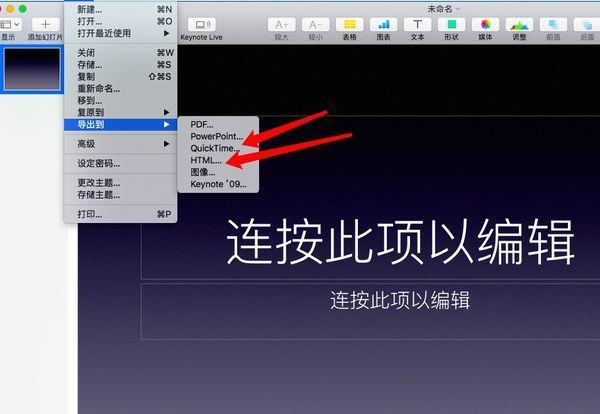This screenshot has width=600, height=414.
Task: Open the Shape (形状) toolbar icon
Action: (x=451, y=23)
